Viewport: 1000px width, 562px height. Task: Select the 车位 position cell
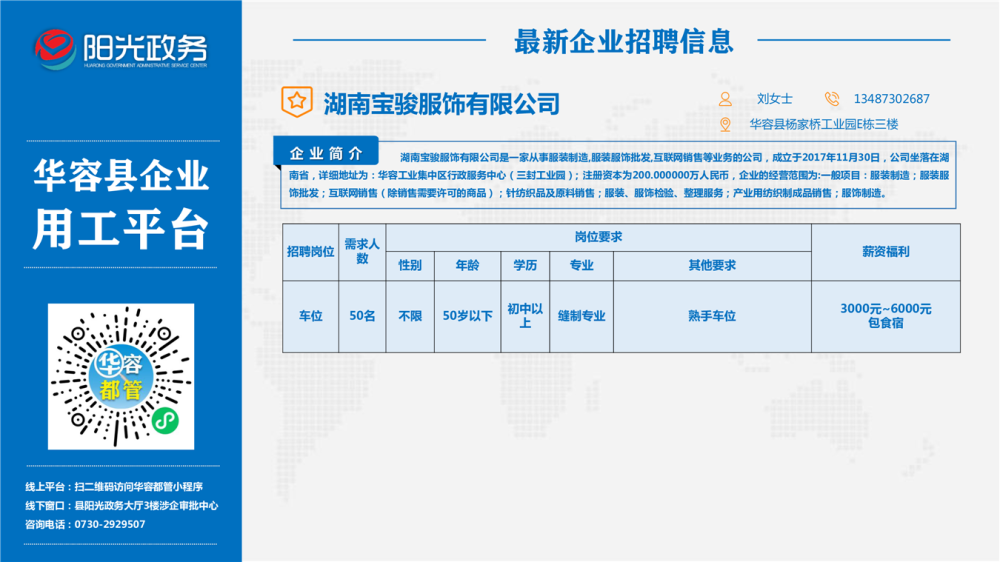tap(311, 316)
